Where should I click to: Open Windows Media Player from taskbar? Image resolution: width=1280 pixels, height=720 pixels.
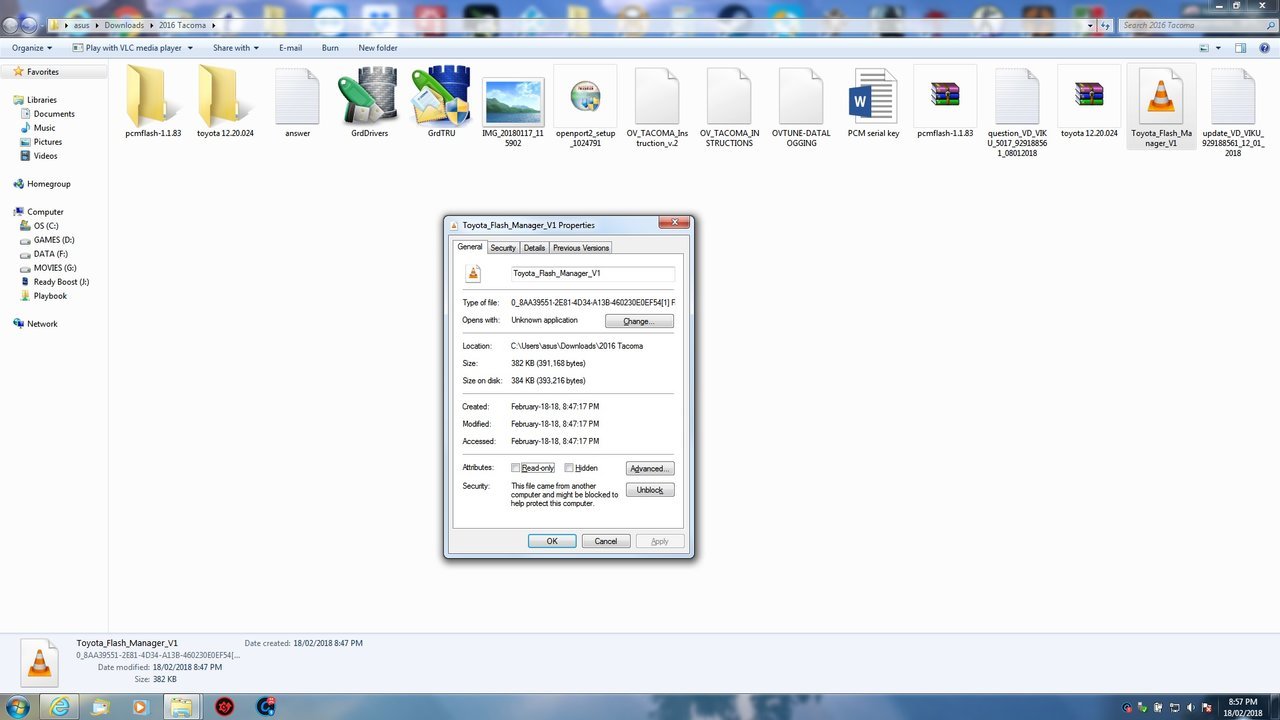139,707
